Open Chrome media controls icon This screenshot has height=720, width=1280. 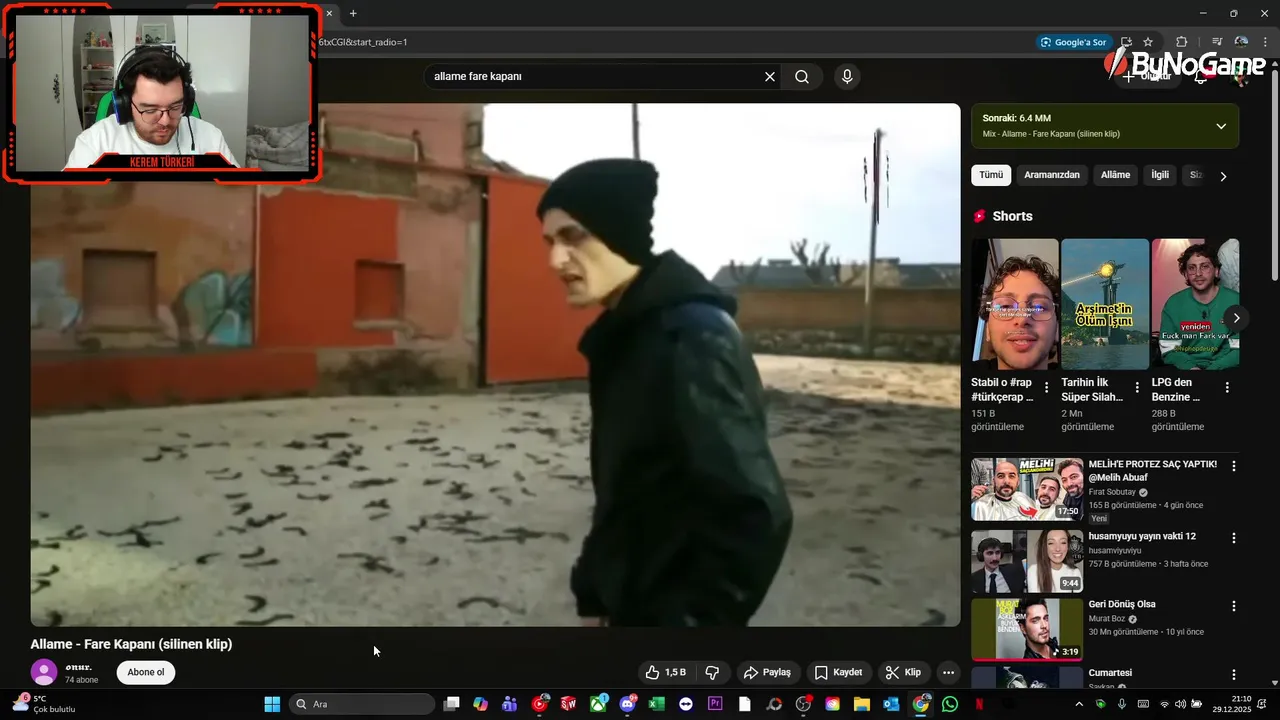1217,42
